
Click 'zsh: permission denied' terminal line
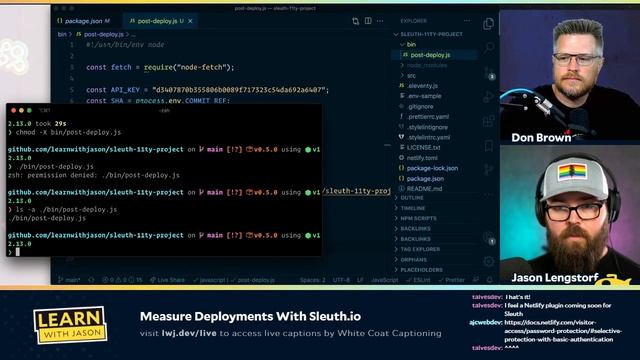[x=93, y=175]
